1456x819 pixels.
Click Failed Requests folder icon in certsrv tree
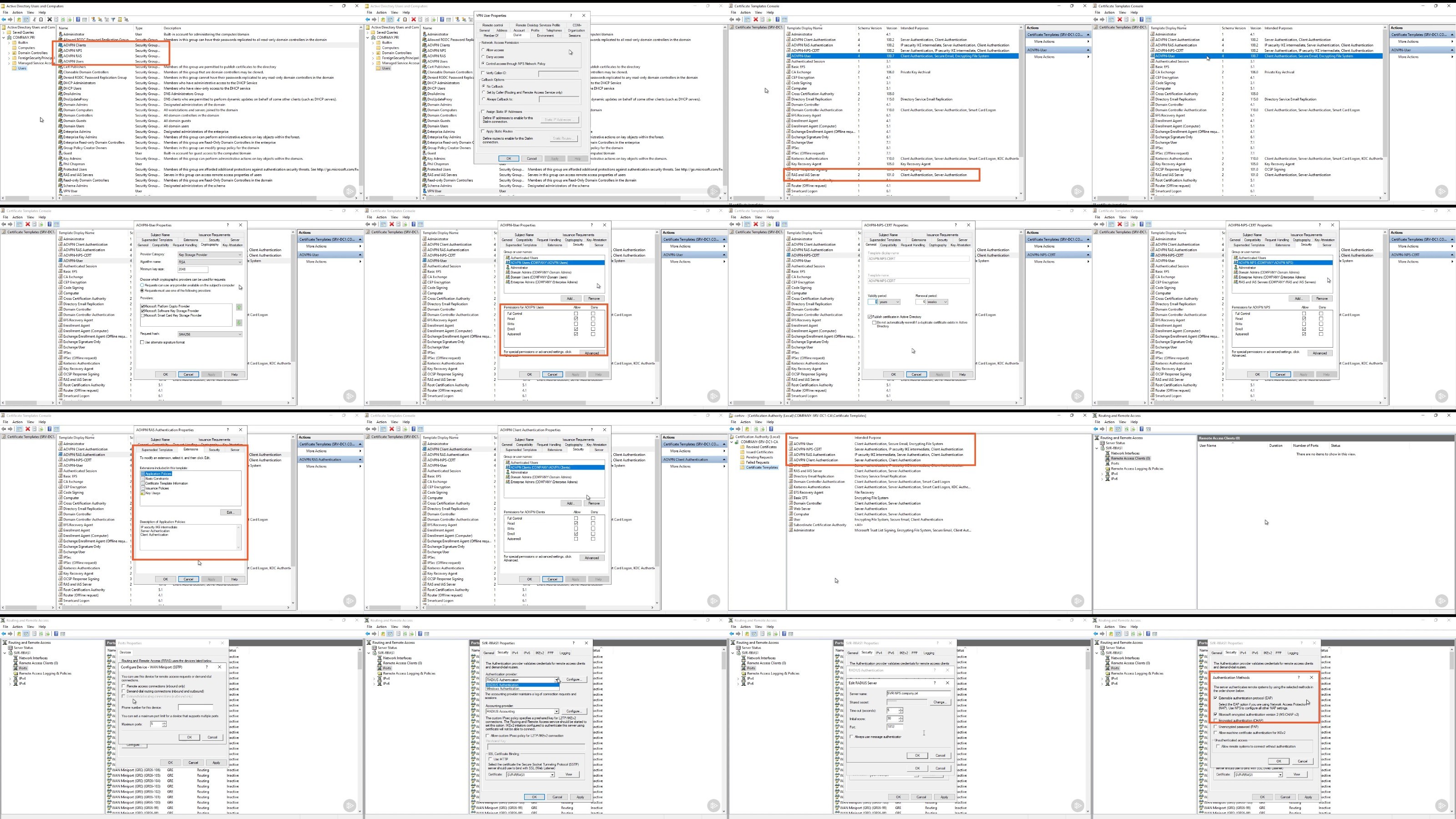(743, 462)
